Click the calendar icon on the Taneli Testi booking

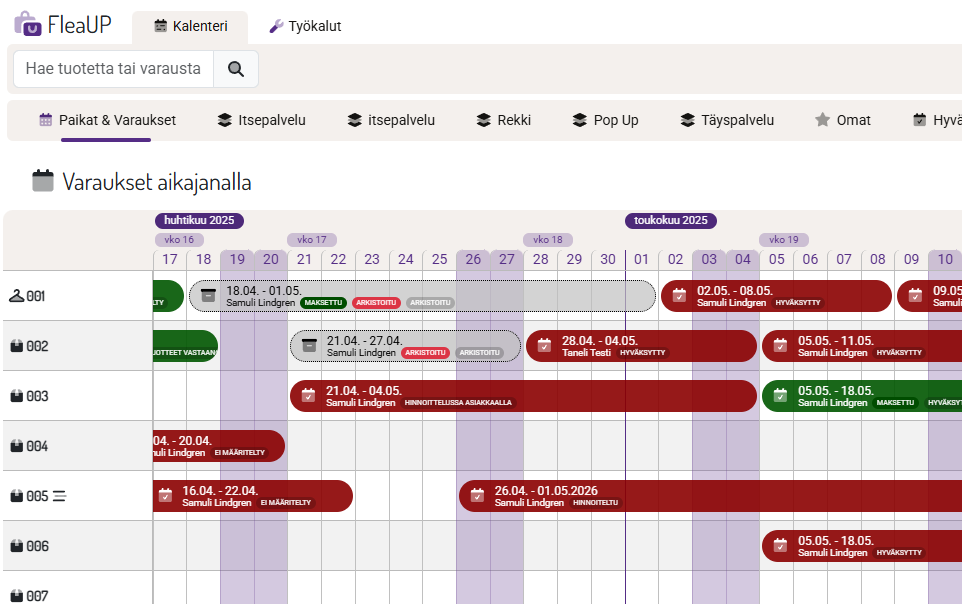pos(544,345)
